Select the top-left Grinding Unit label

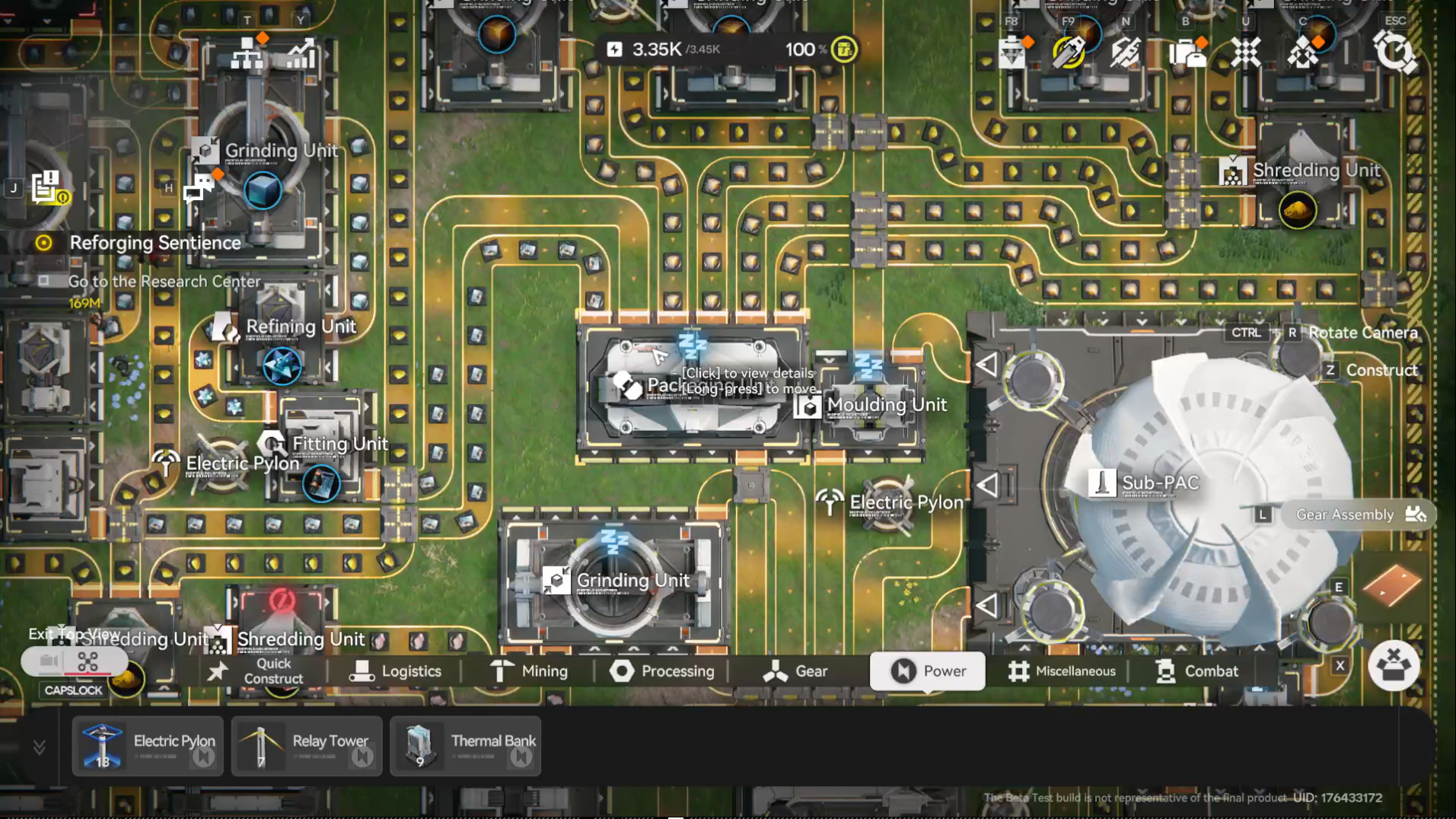click(282, 151)
